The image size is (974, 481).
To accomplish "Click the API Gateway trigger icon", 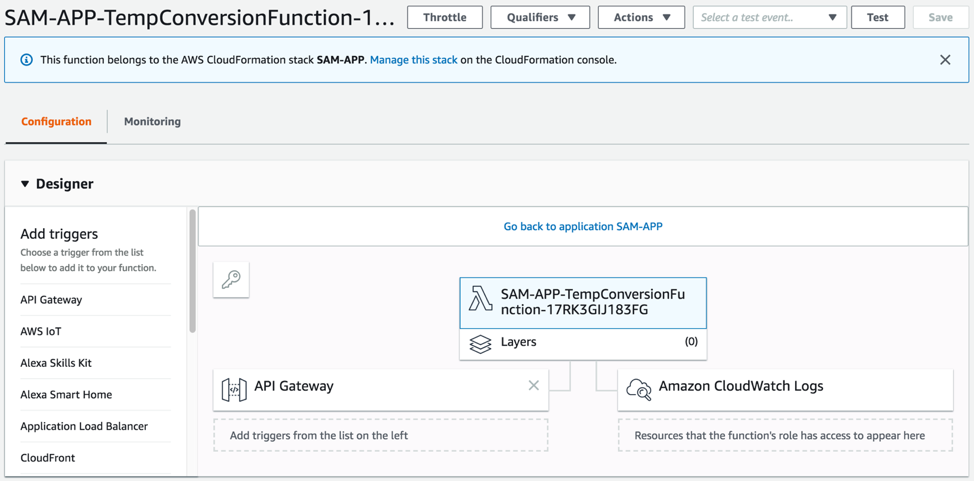I will pos(234,390).
